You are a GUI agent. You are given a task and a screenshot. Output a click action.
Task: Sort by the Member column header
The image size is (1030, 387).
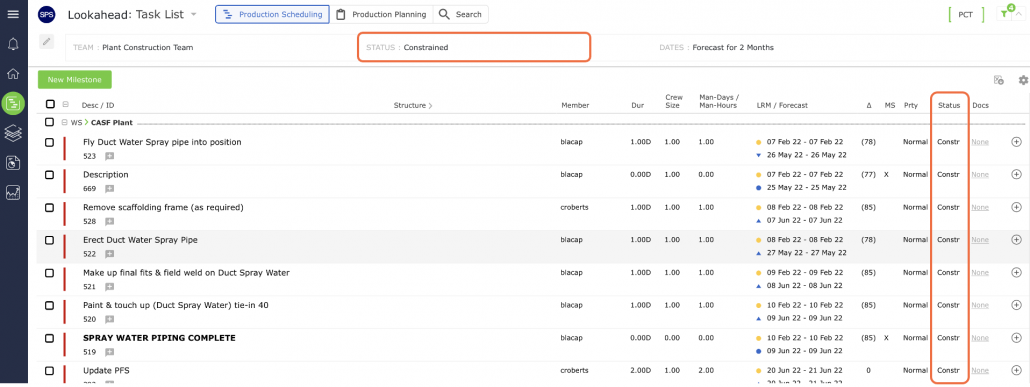575,105
